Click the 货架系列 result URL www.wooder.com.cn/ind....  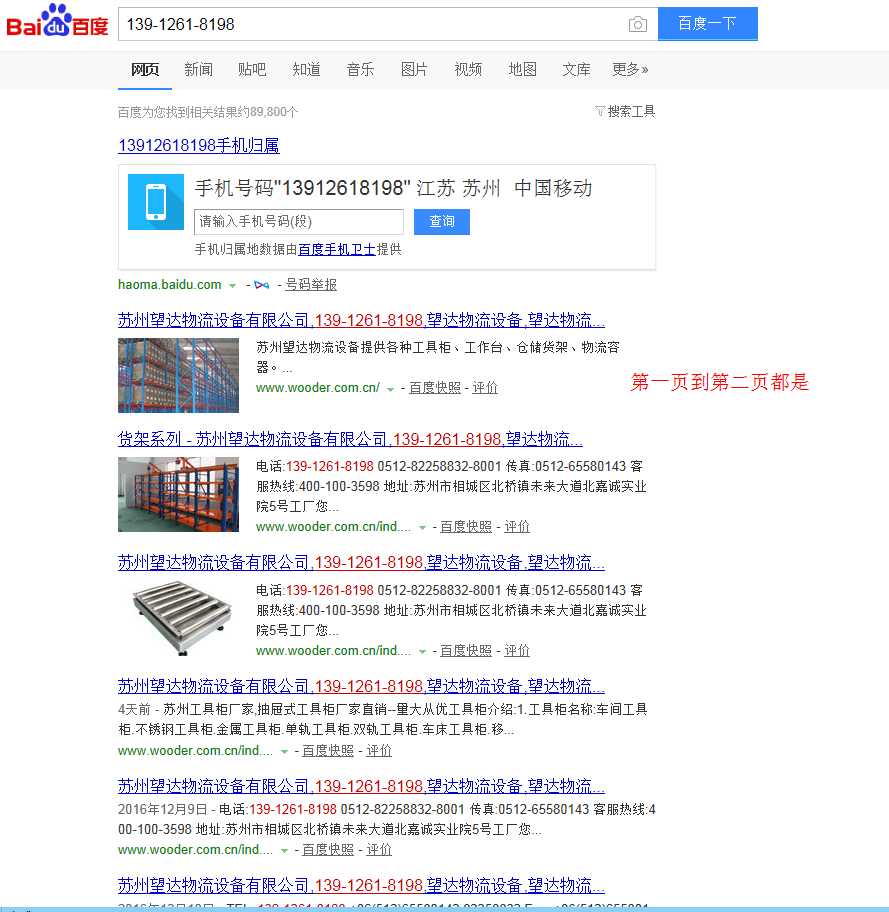coord(333,527)
